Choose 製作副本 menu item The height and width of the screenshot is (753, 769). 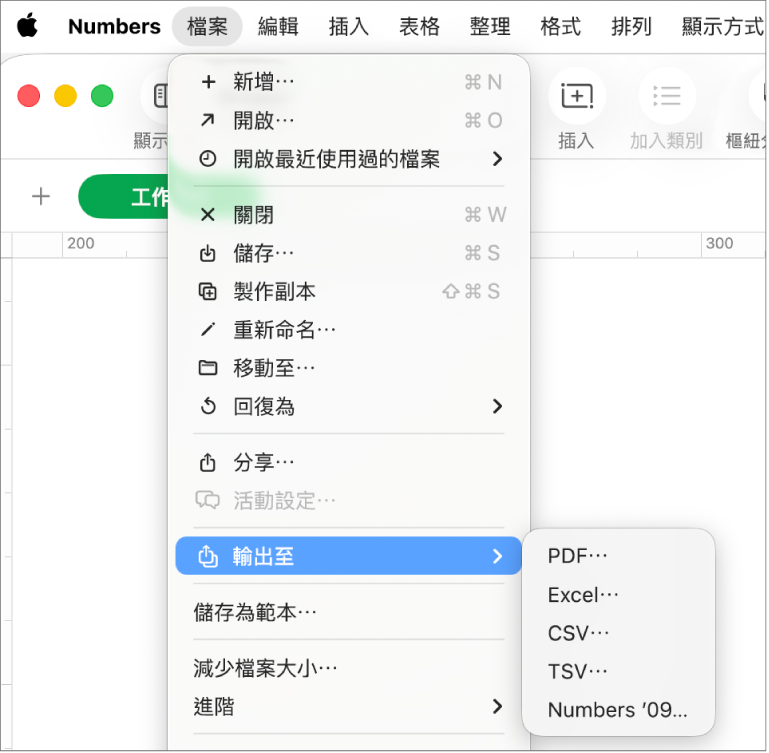click(349, 291)
